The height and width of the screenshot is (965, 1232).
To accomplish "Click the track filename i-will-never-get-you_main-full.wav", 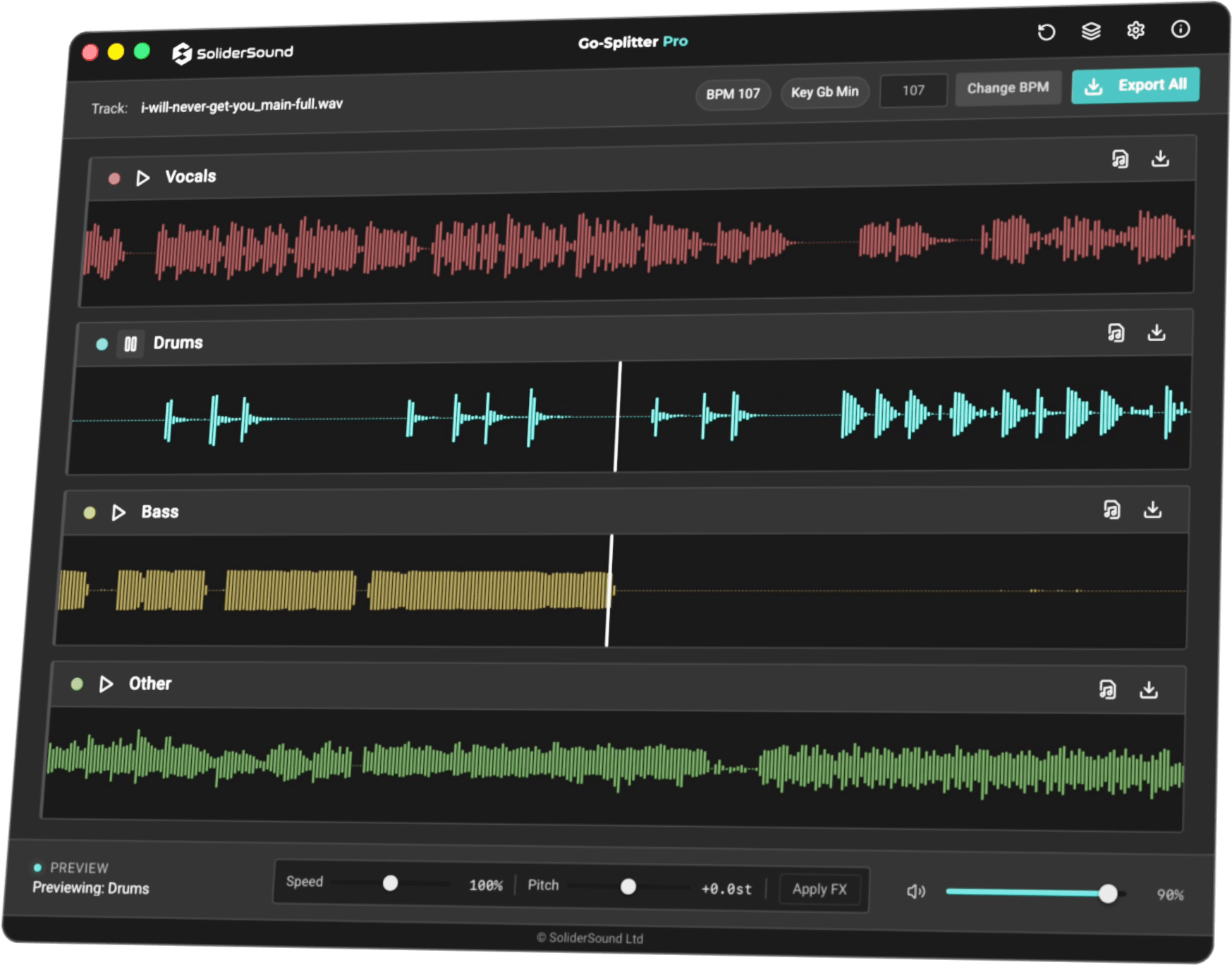I will click(x=242, y=105).
